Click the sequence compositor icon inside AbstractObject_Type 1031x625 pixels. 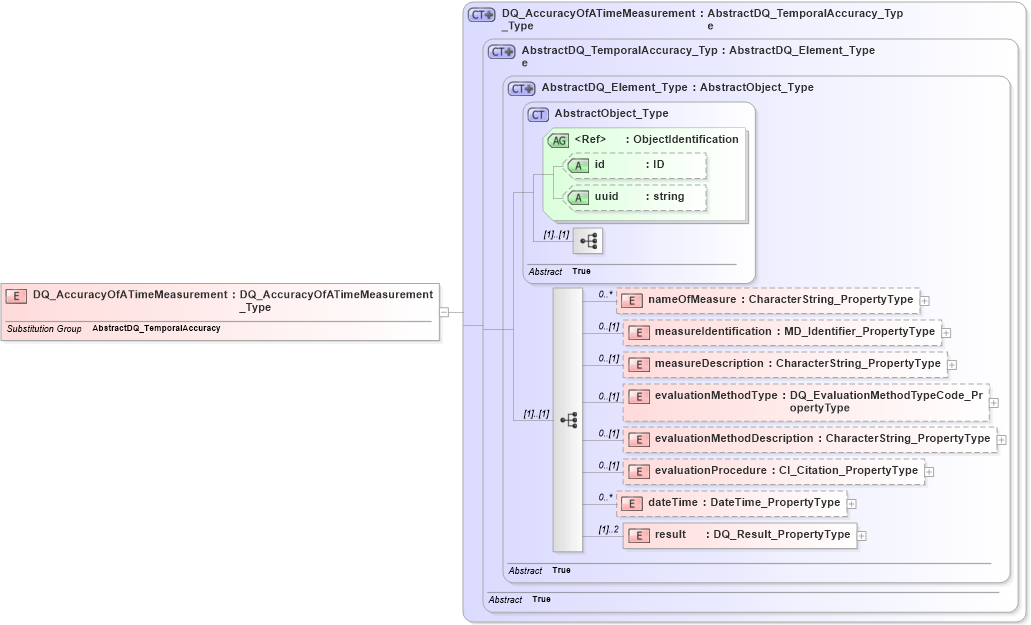pos(588,240)
